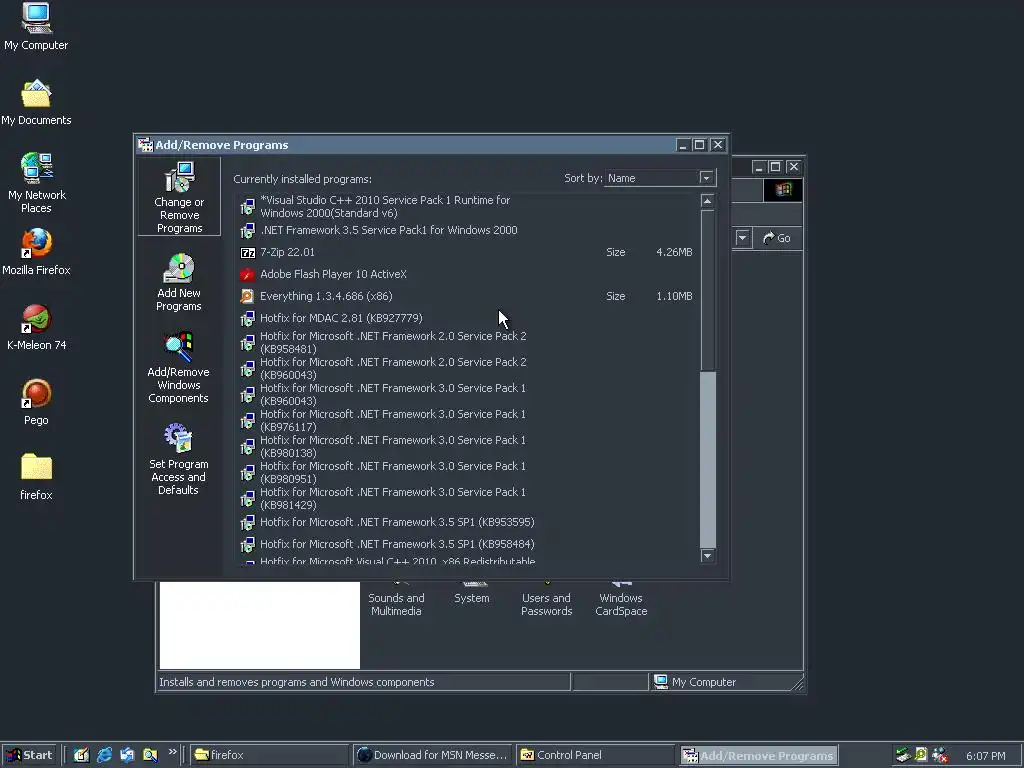The width and height of the screenshot is (1024, 768).
Task: Launch Mozilla Firefox from desktop
Action: click(x=36, y=251)
